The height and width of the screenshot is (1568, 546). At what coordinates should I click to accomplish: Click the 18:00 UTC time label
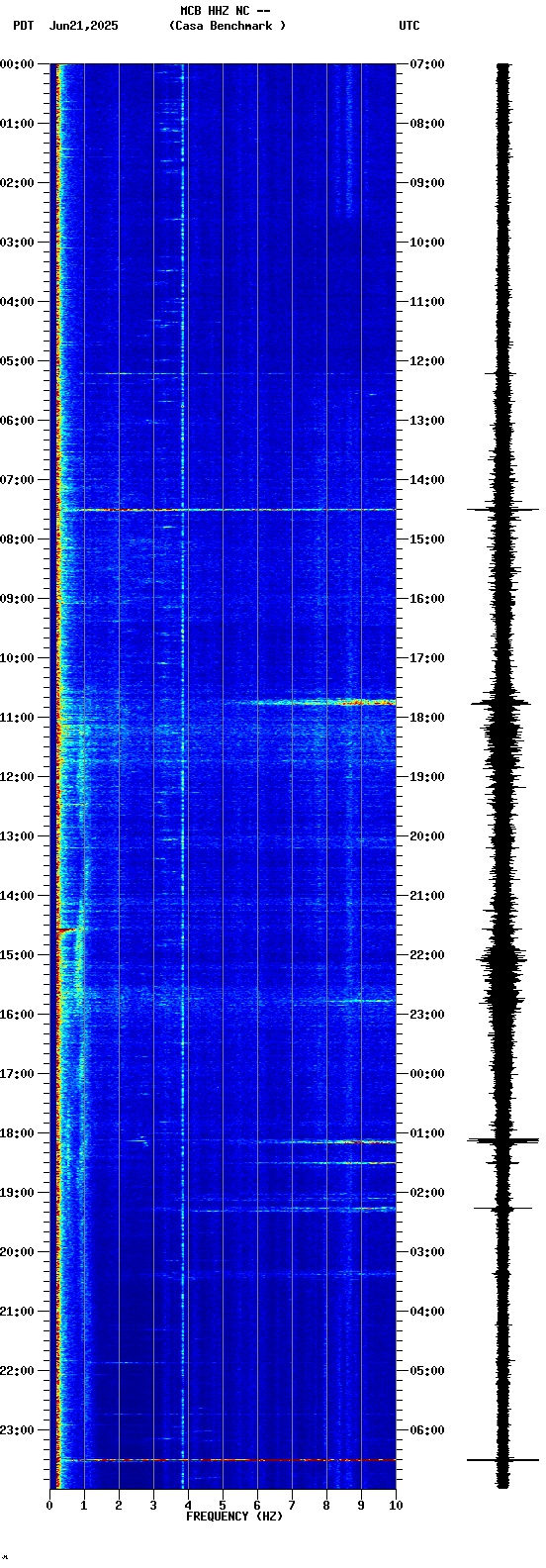tap(427, 718)
